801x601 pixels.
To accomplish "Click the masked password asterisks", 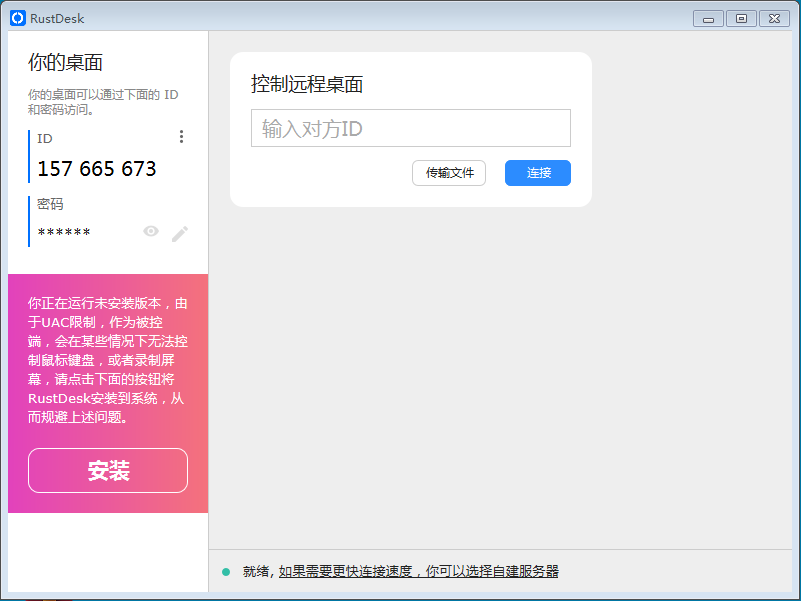I will tap(64, 234).
